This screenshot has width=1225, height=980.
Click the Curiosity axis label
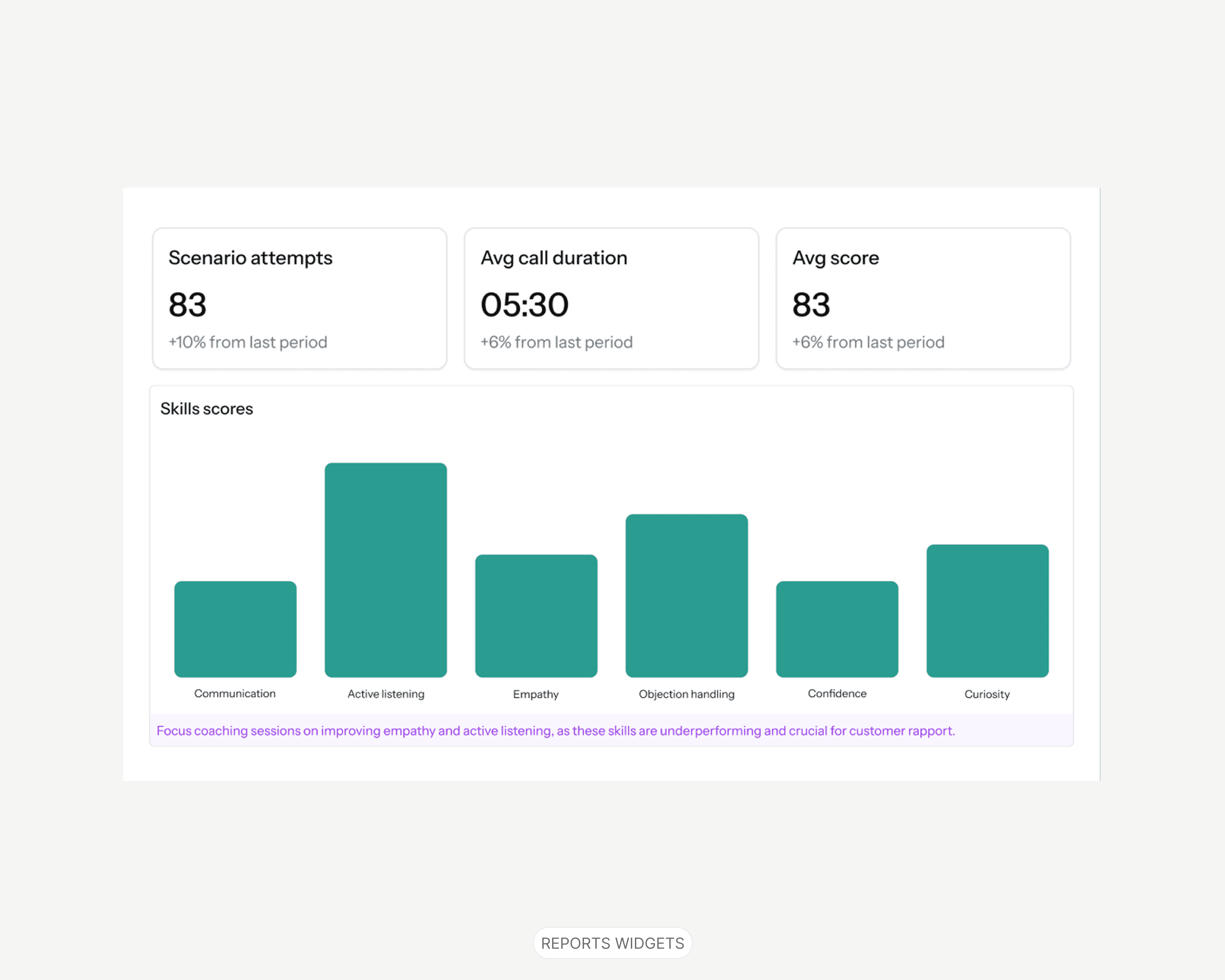coord(987,694)
